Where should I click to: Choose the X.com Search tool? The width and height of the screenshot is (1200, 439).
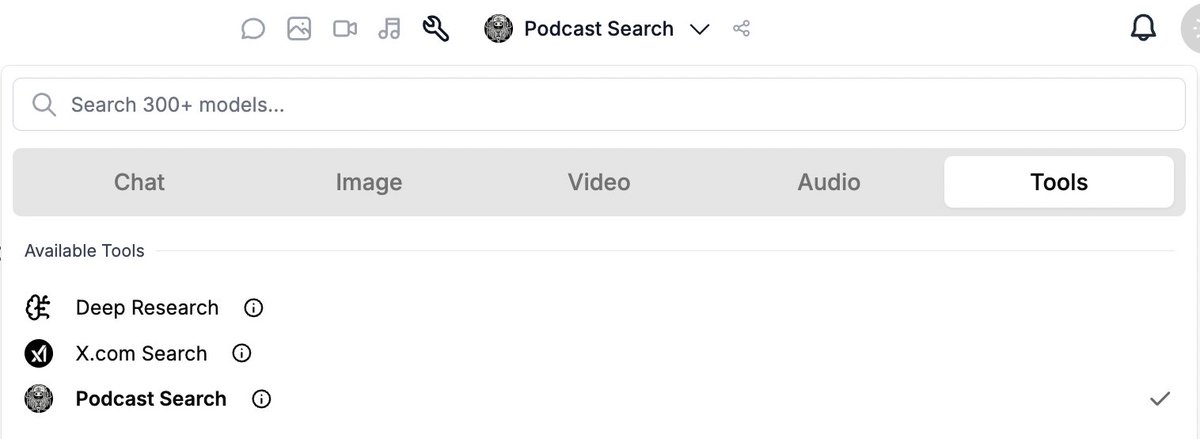(x=141, y=353)
